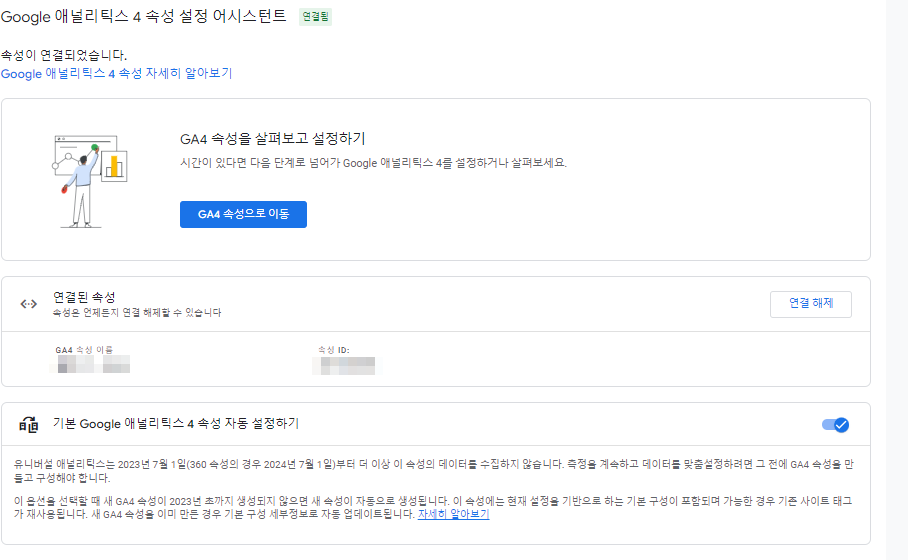The width and height of the screenshot is (908, 560).
Task: Click the 기본 Google 애널리틱스 4 속성 자동 설정하기 title
Action: click(x=175, y=423)
